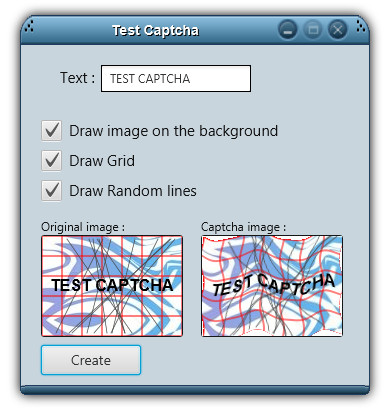Click the Test Captcha title bar text
The height and width of the screenshot is (410, 384).
(155, 30)
